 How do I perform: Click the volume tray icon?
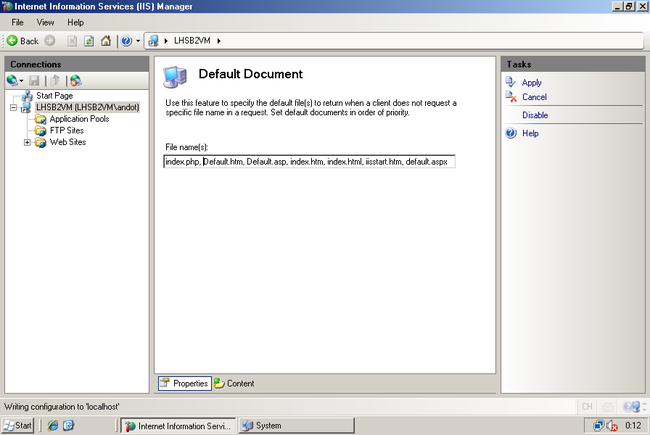coord(612,426)
